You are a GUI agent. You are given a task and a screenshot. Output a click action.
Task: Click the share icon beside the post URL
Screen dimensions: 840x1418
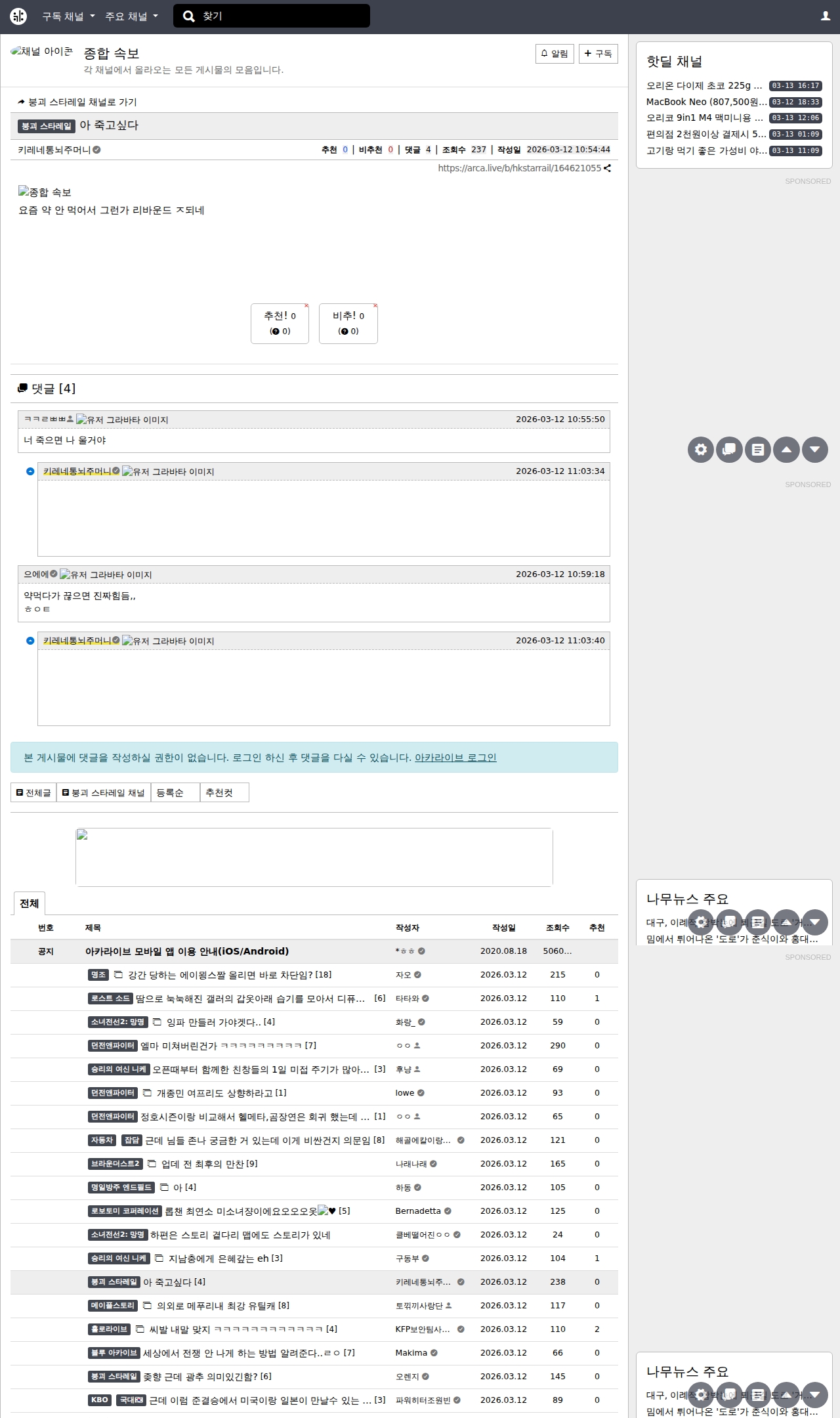coord(608,168)
